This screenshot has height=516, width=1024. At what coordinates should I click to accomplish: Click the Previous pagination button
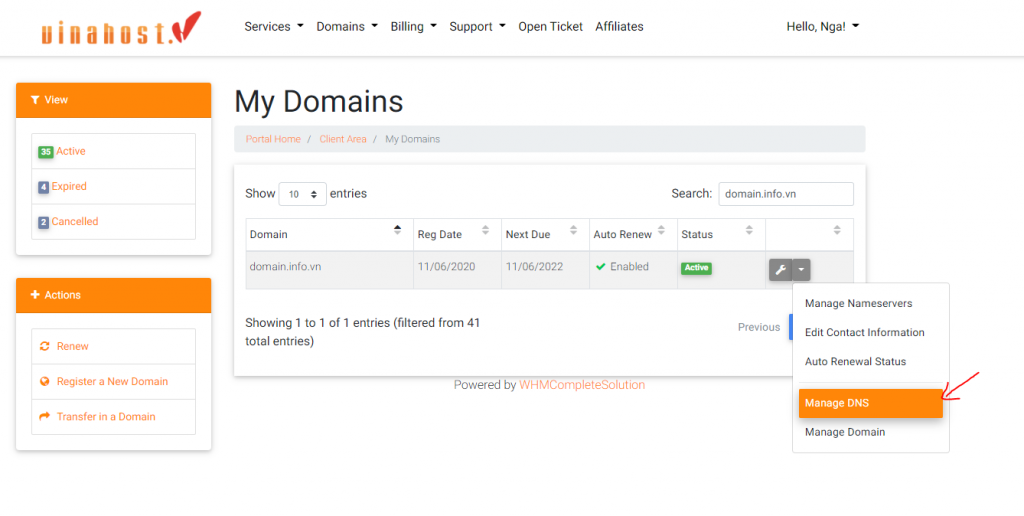[758, 327]
